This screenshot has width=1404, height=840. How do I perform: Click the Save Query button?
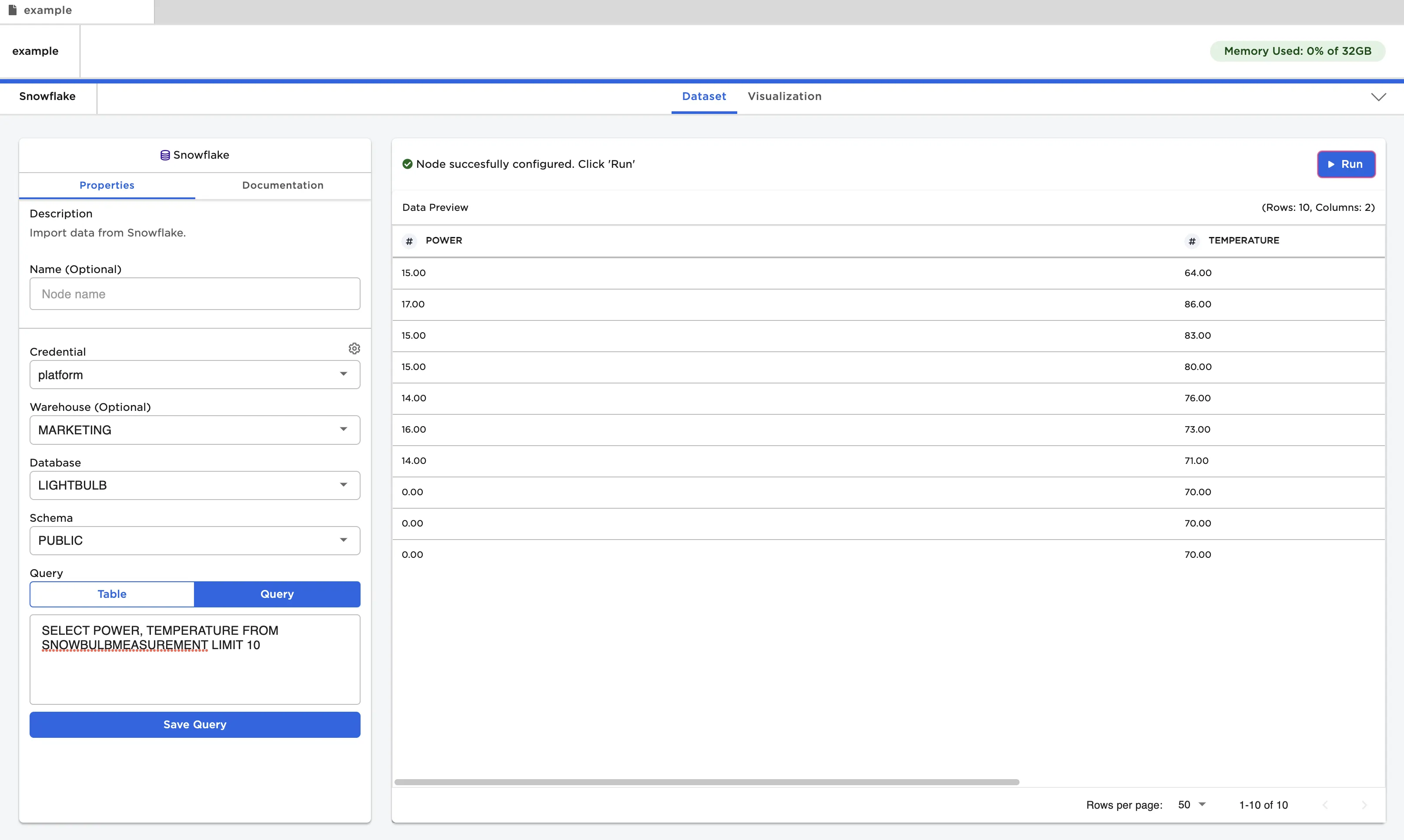click(x=195, y=724)
